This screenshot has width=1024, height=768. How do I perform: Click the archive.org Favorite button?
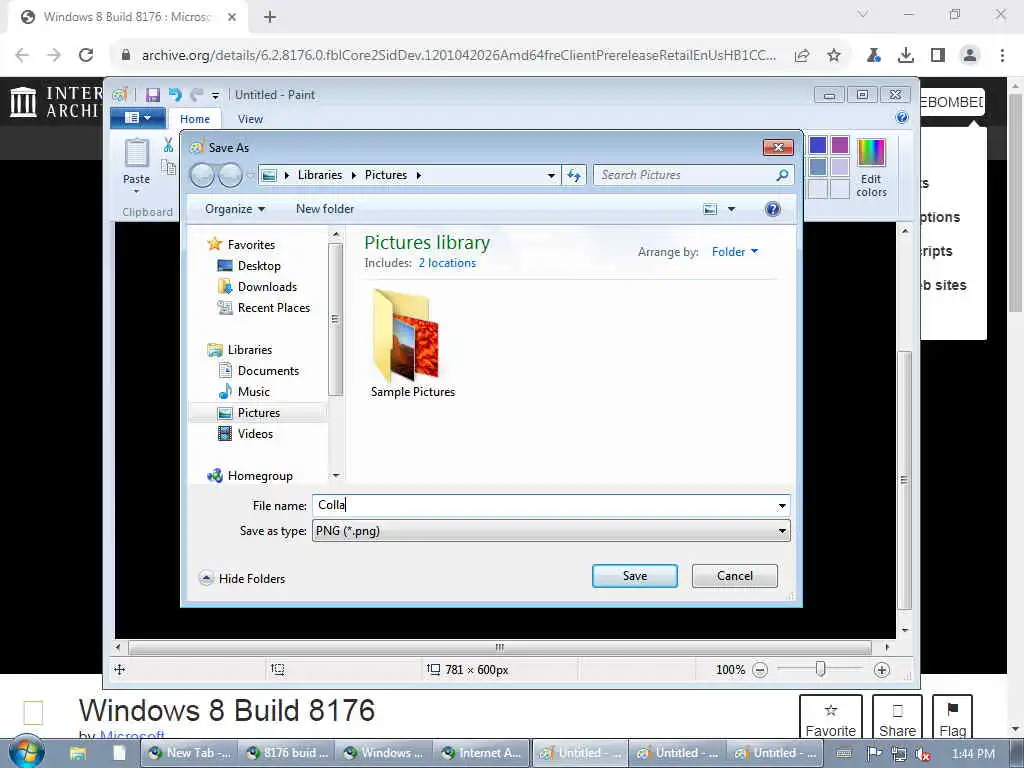click(831, 717)
